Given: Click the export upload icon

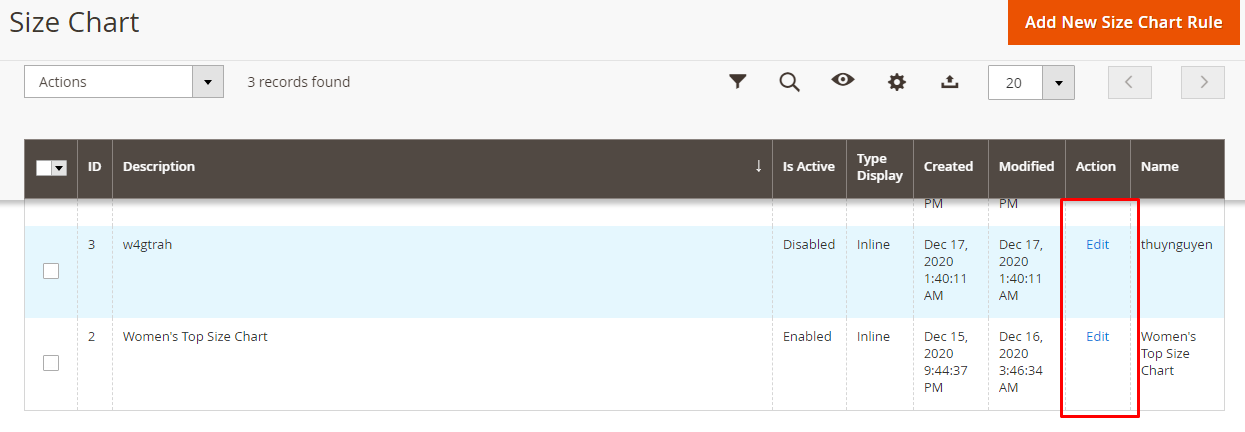Looking at the screenshot, I should [950, 82].
